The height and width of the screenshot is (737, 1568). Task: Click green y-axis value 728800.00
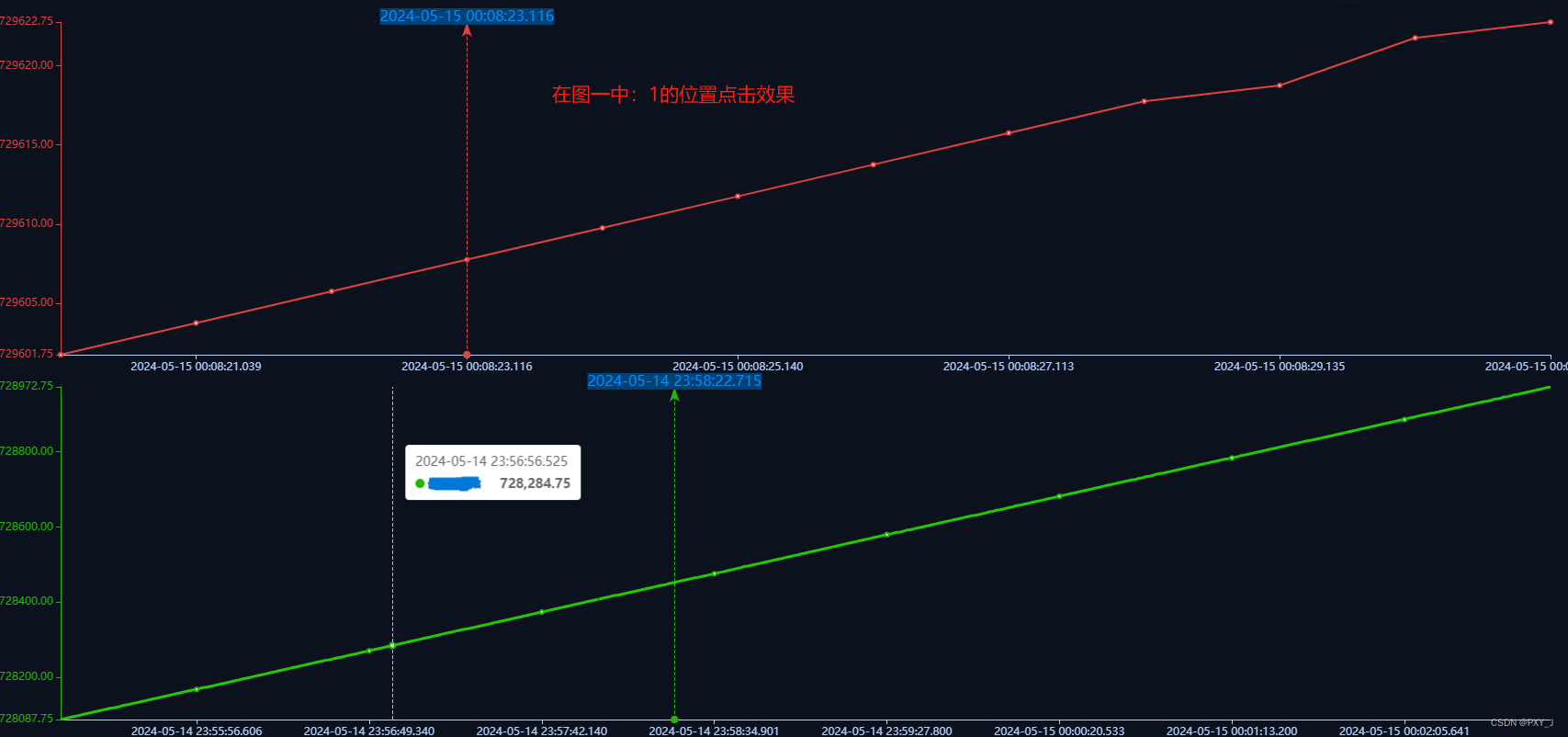(27, 451)
